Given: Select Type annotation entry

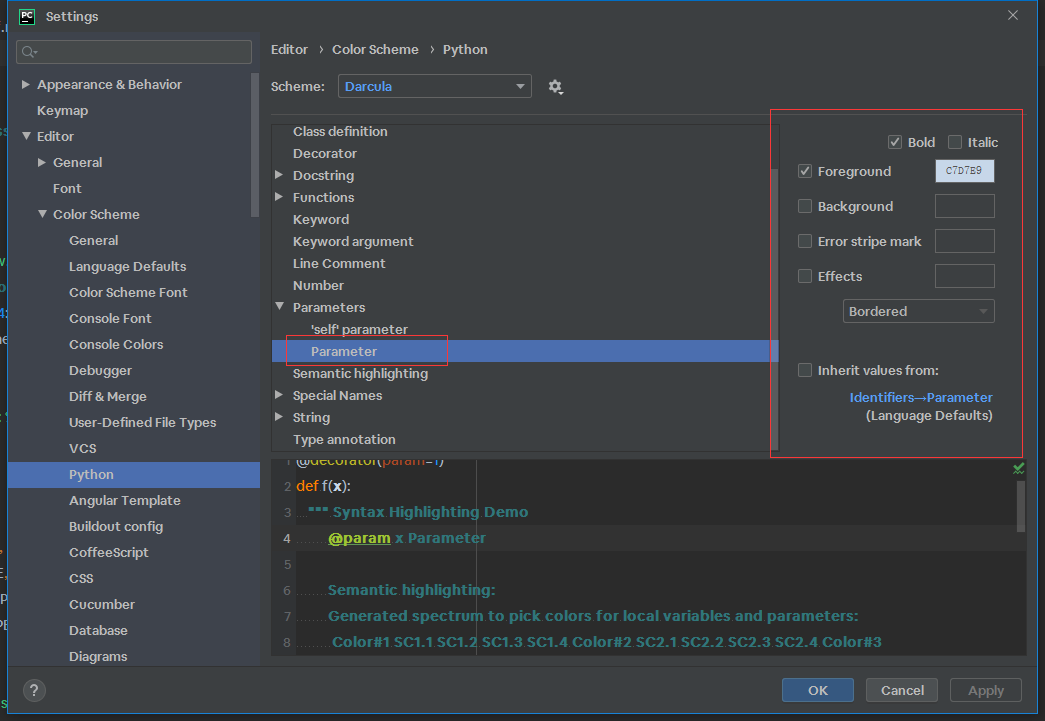Looking at the screenshot, I should click(x=345, y=439).
